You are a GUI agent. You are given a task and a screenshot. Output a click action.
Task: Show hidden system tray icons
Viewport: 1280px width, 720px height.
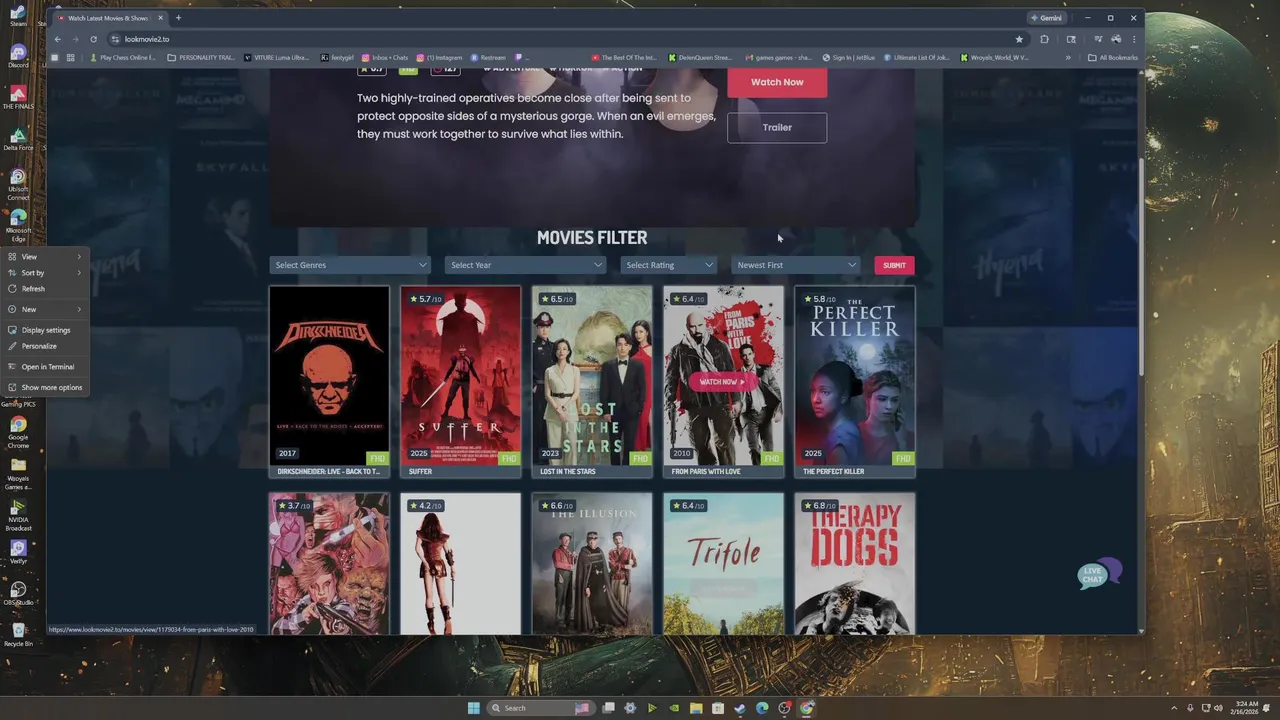coord(1175,708)
